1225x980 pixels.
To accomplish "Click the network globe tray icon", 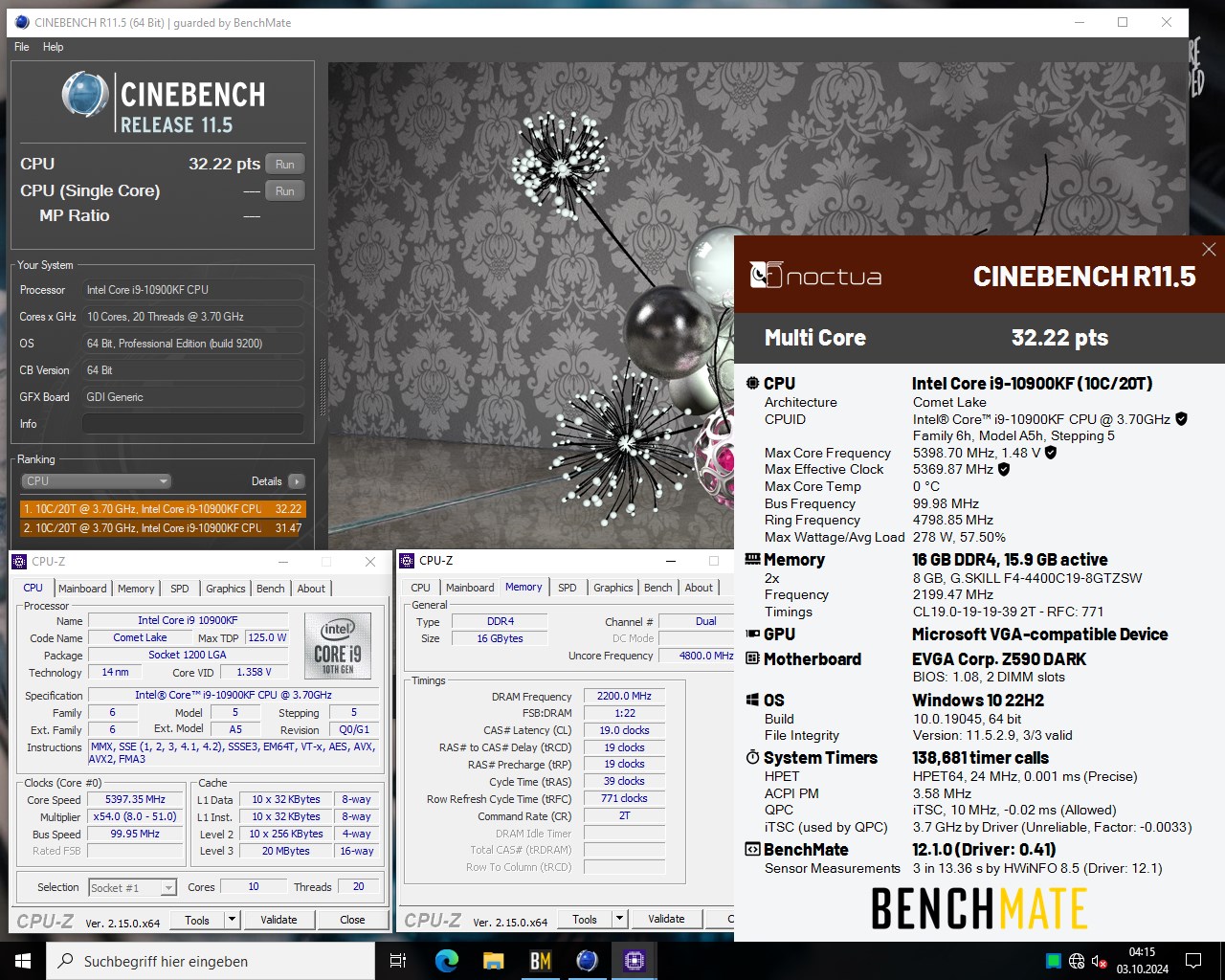I will (1077, 961).
